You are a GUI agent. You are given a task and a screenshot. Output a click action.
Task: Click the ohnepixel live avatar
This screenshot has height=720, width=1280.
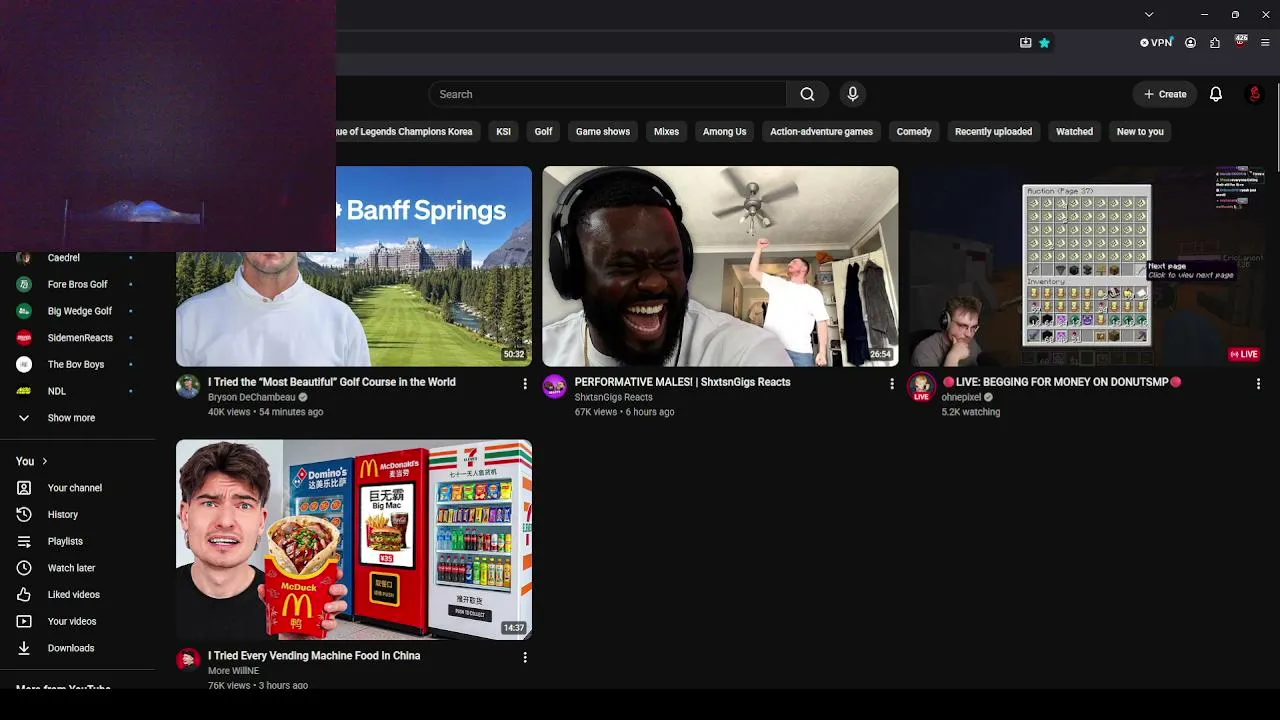coord(921,387)
